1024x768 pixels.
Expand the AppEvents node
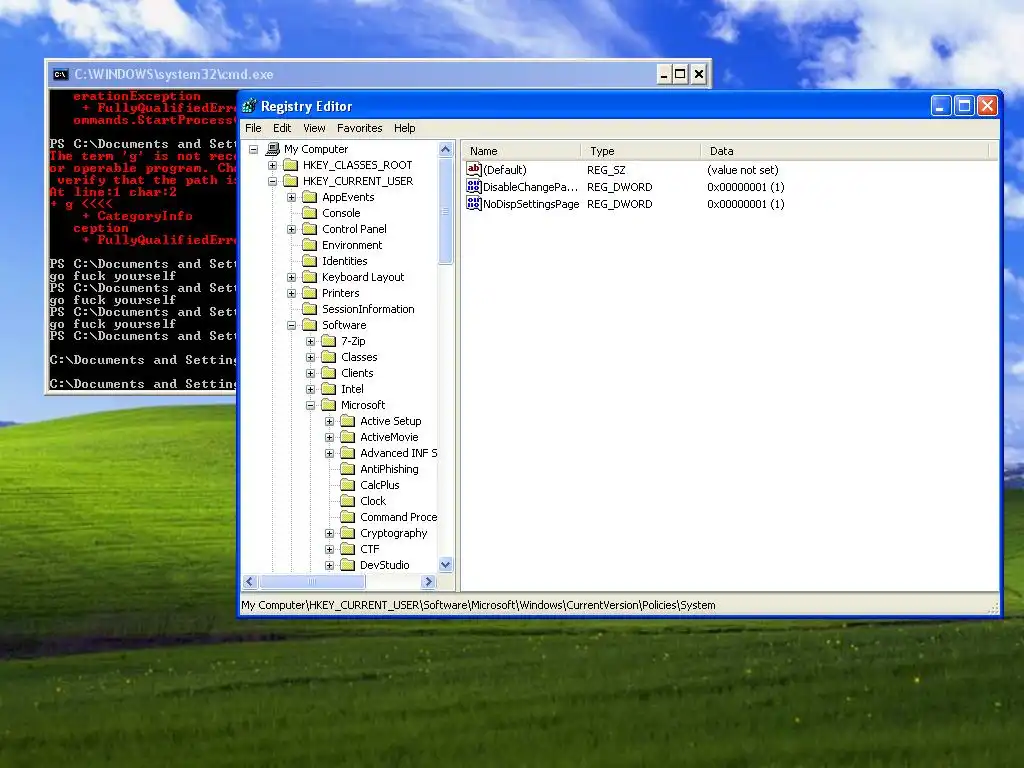pos(291,197)
